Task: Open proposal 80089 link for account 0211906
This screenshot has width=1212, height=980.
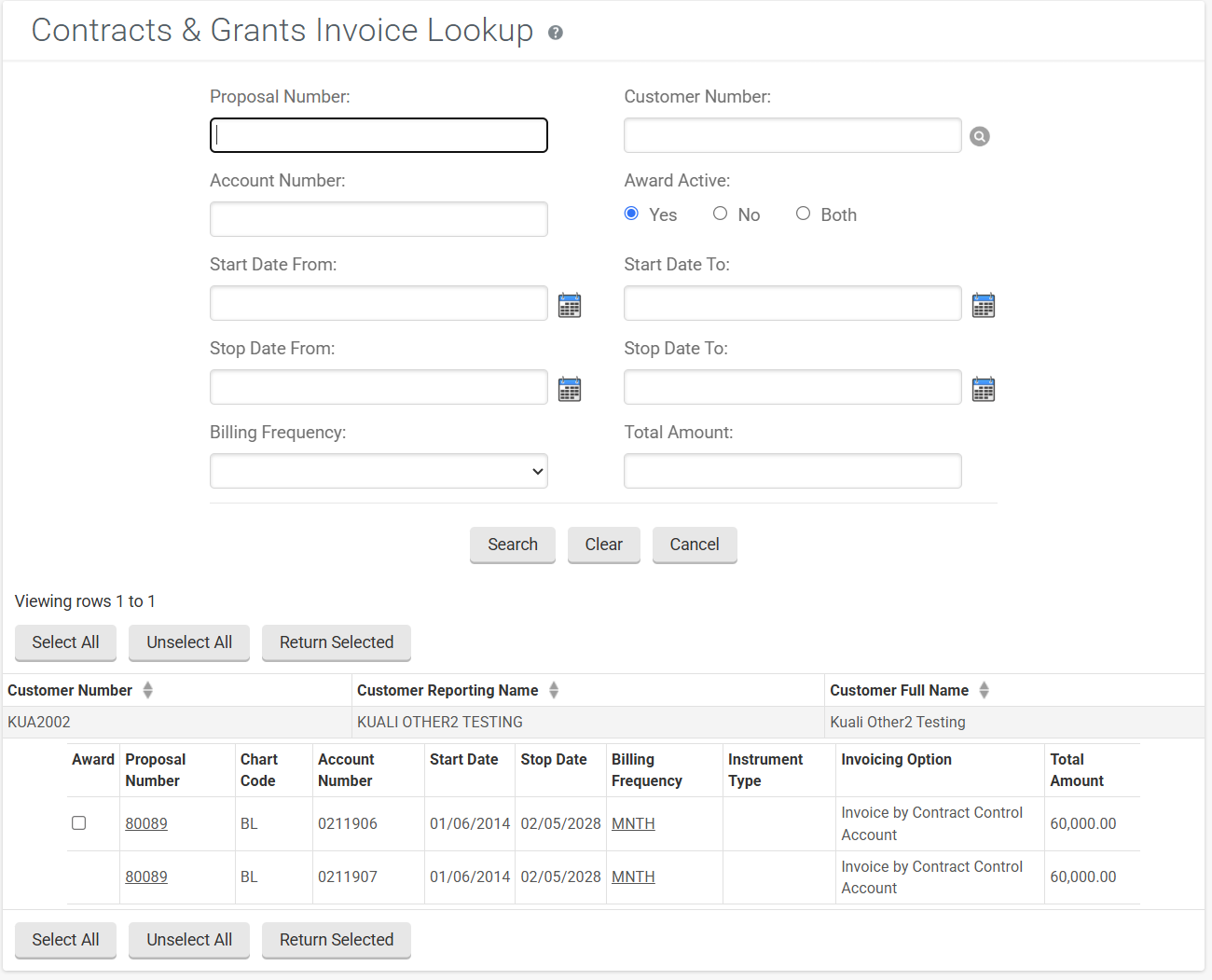Action: (146, 823)
